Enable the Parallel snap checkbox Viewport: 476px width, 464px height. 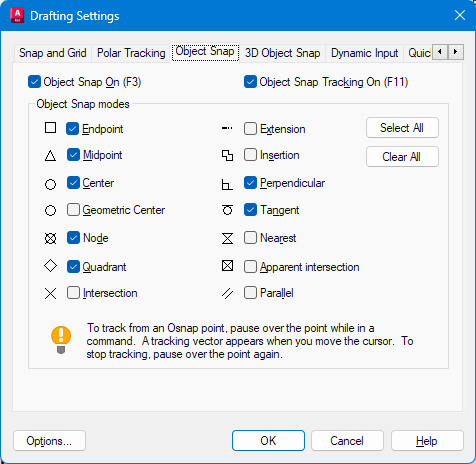250,293
